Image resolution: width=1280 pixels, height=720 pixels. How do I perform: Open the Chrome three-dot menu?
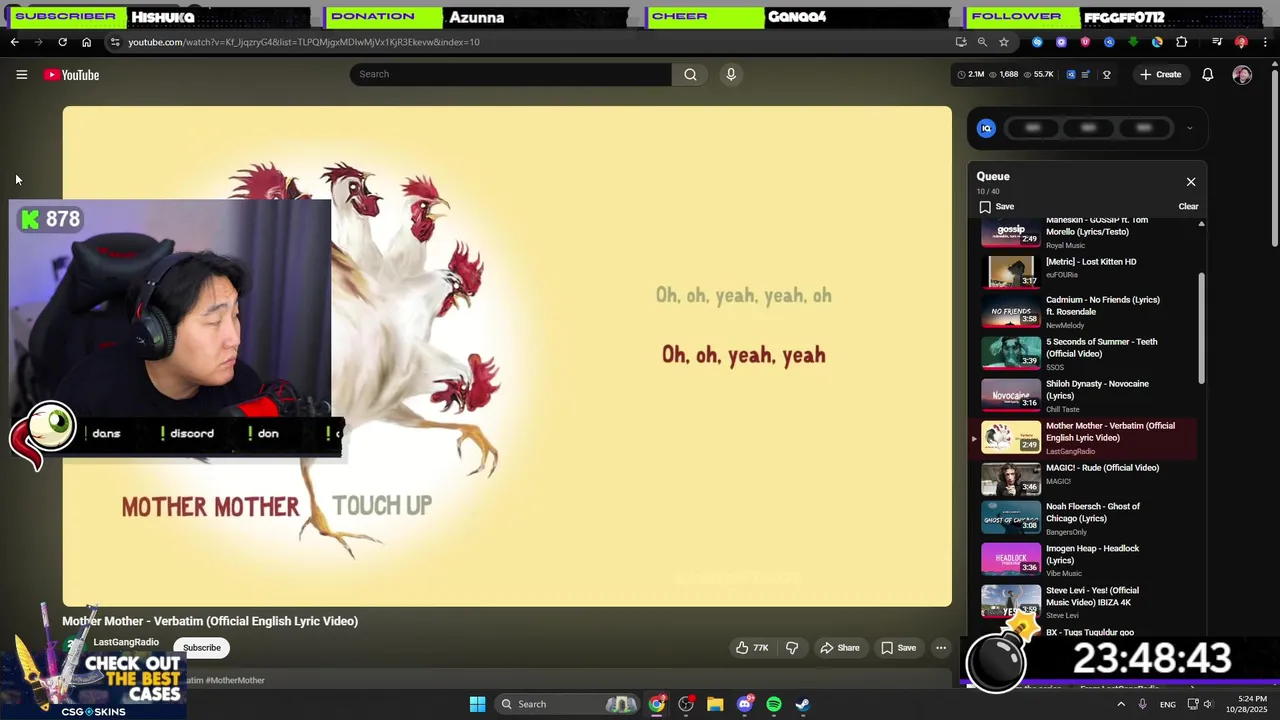click(1265, 42)
